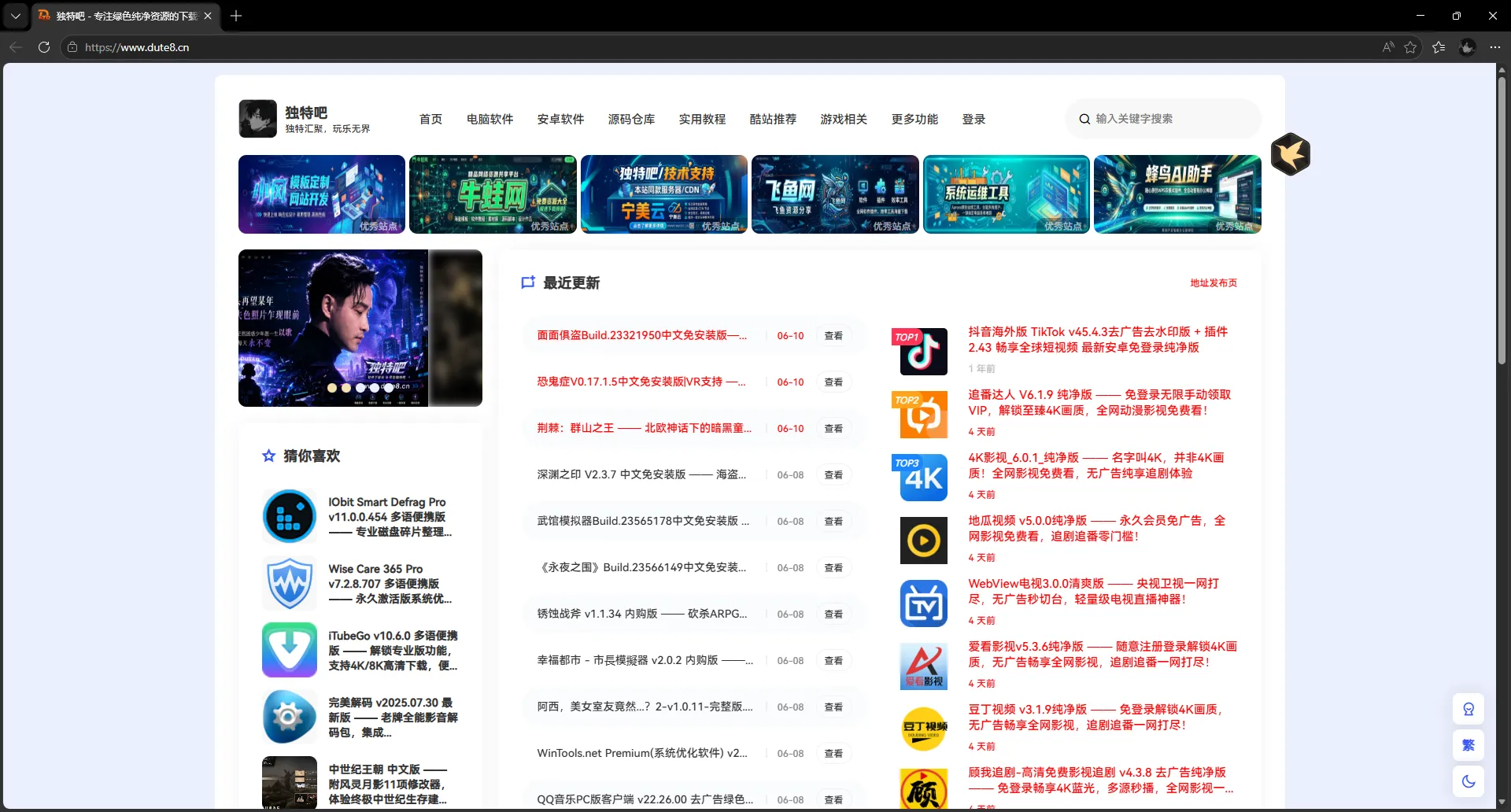The height and width of the screenshot is (812, 1511).
Task: Open 电脑软件 navigation menu
Action: [490, 119]
